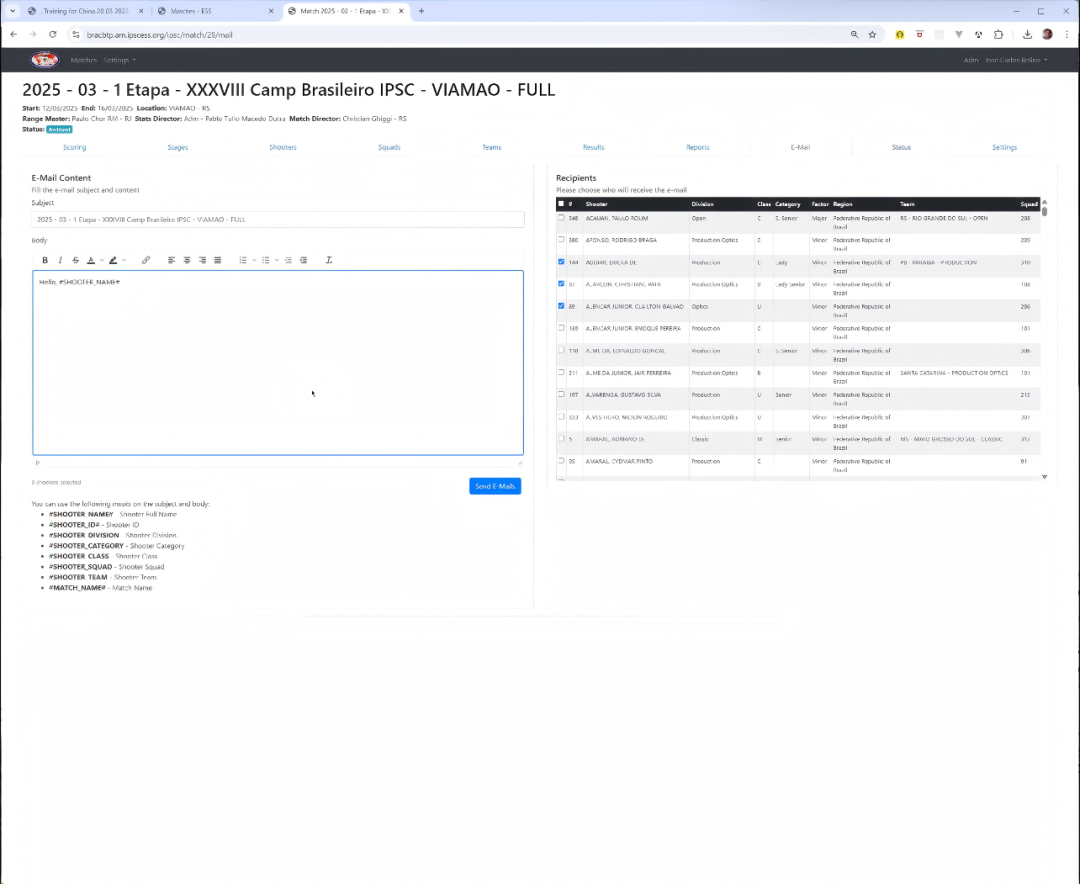Expand the font color dropdown arrow
The height and width of the screenshot is (884, 1080).
click(x=100, y=260)
